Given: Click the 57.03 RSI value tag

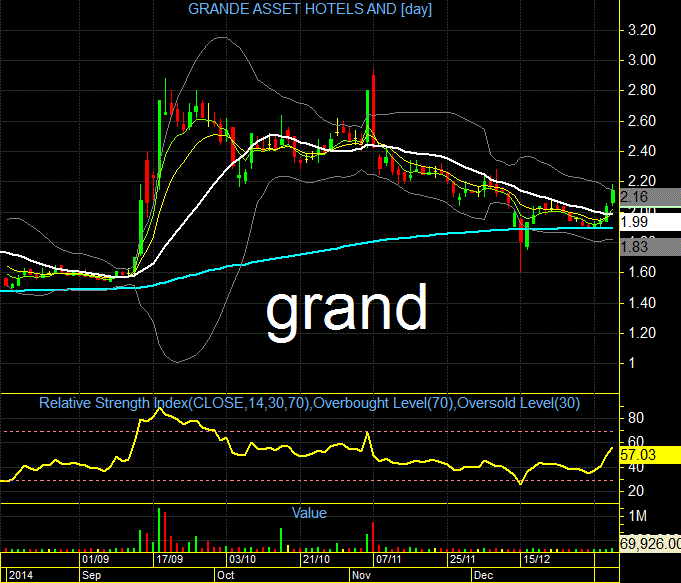Looking at the screenshot, I should click(650, 455).
